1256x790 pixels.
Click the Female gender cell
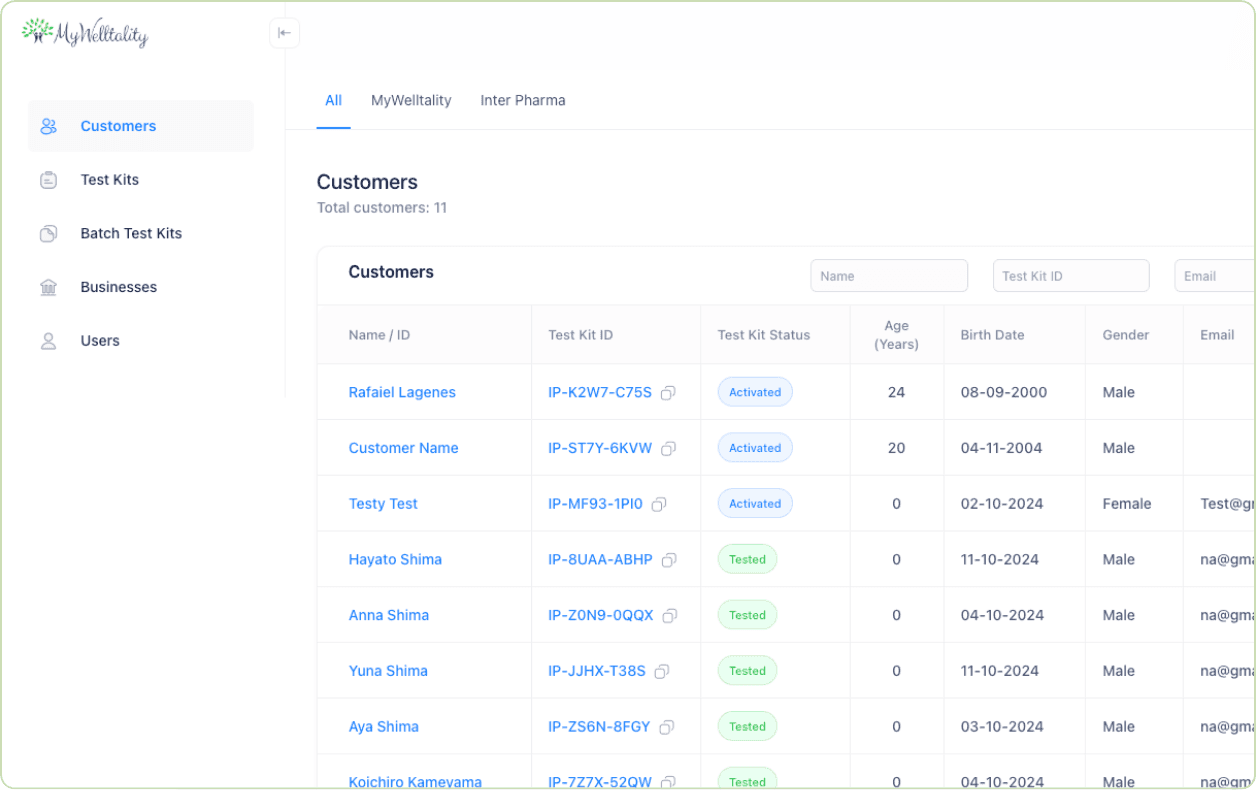click(x=1127, y=504)
